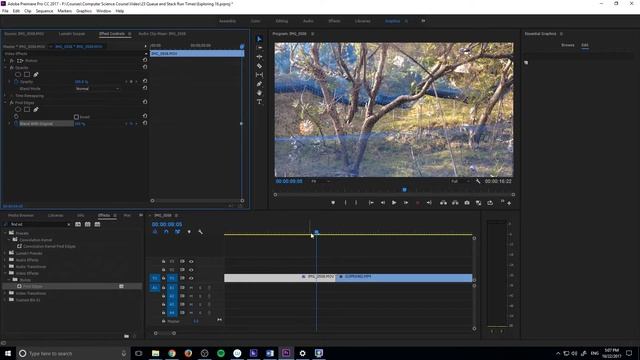Toggle visibility eye of the top video track
The image size is (640, 360).
click(191, 261)
